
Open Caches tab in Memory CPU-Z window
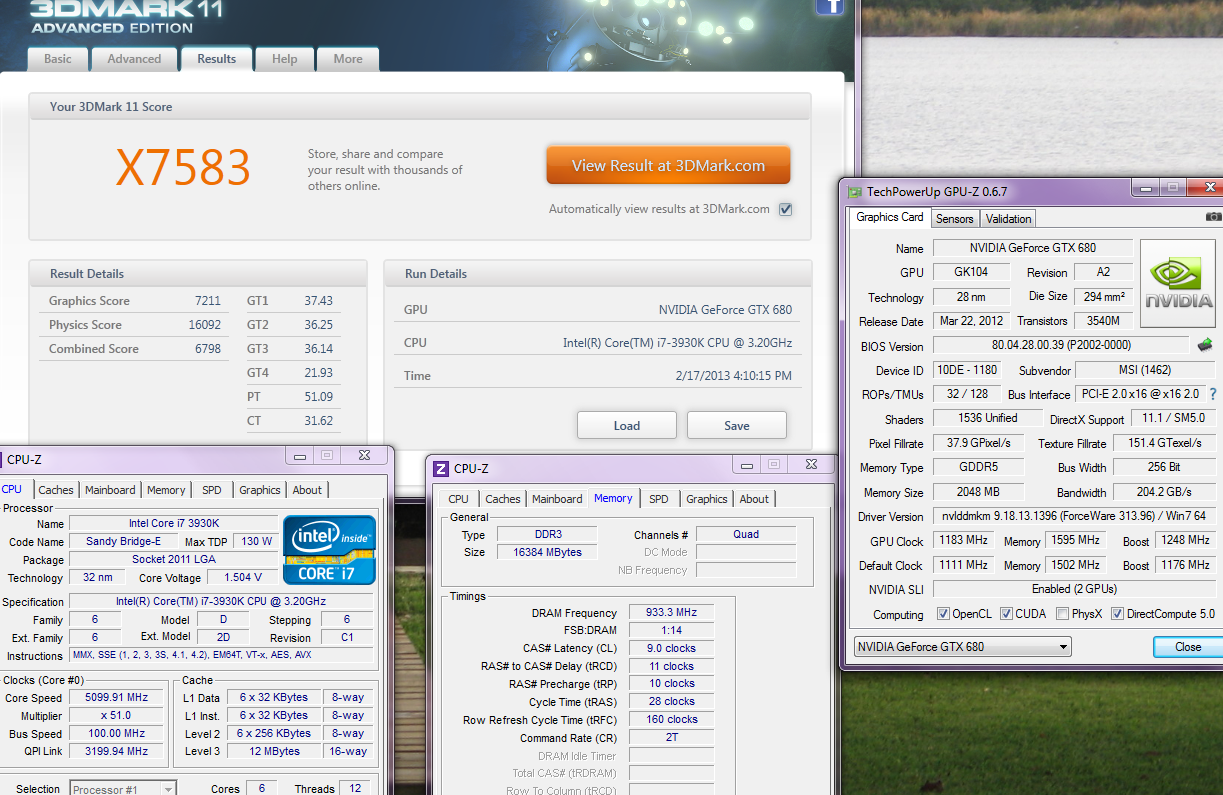click(503, 499)
